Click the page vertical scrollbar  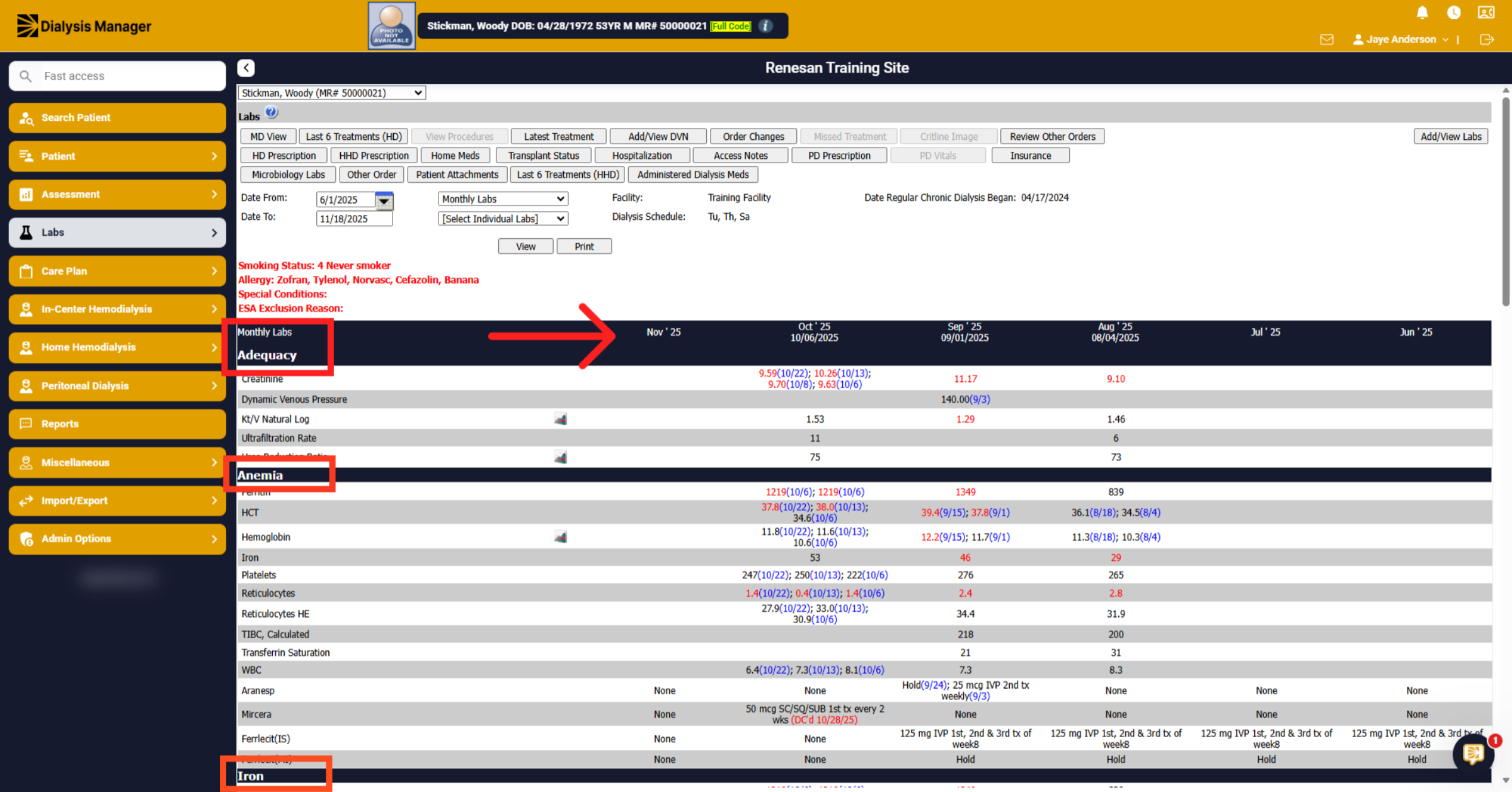(x=1506, y=202)
